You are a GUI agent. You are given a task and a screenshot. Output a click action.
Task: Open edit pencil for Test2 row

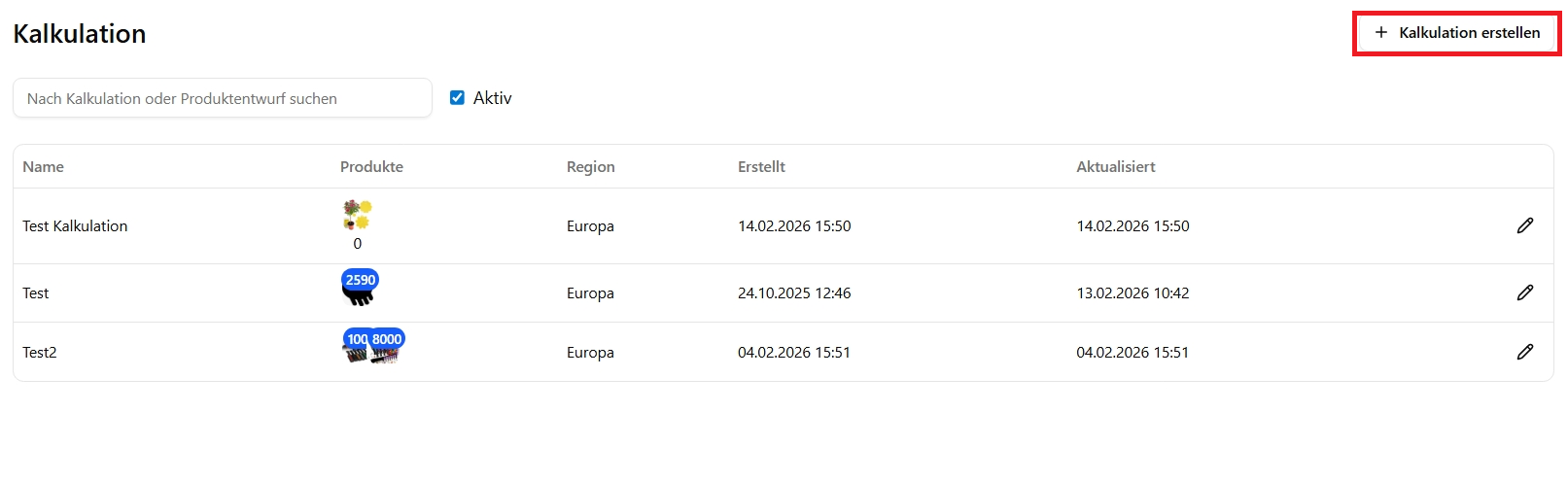click(1524, 352)
